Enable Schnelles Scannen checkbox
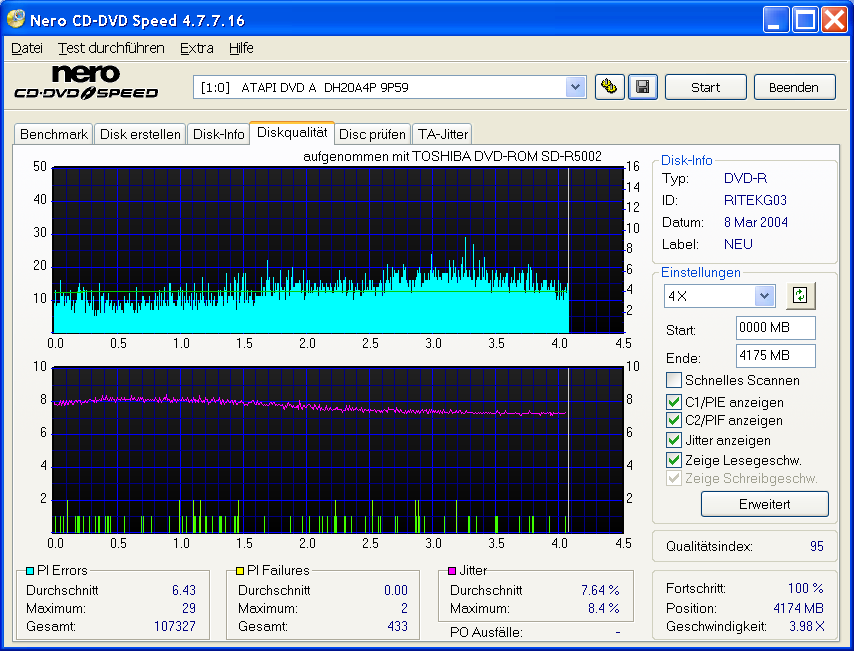 (674, 380)
